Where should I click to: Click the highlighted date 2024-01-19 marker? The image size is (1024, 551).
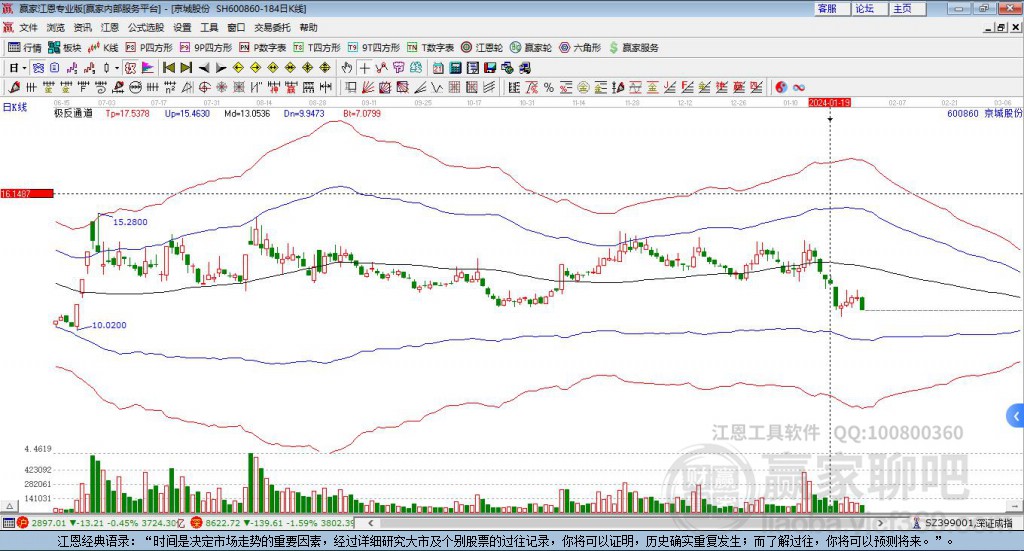(829, 102)
